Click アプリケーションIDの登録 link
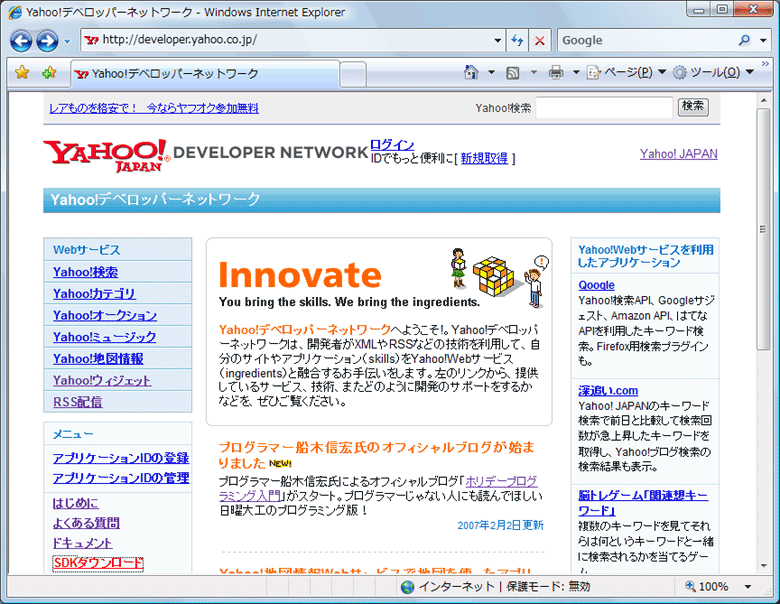The width and height of the screenshot is (780, 604). tap(121, 458)
